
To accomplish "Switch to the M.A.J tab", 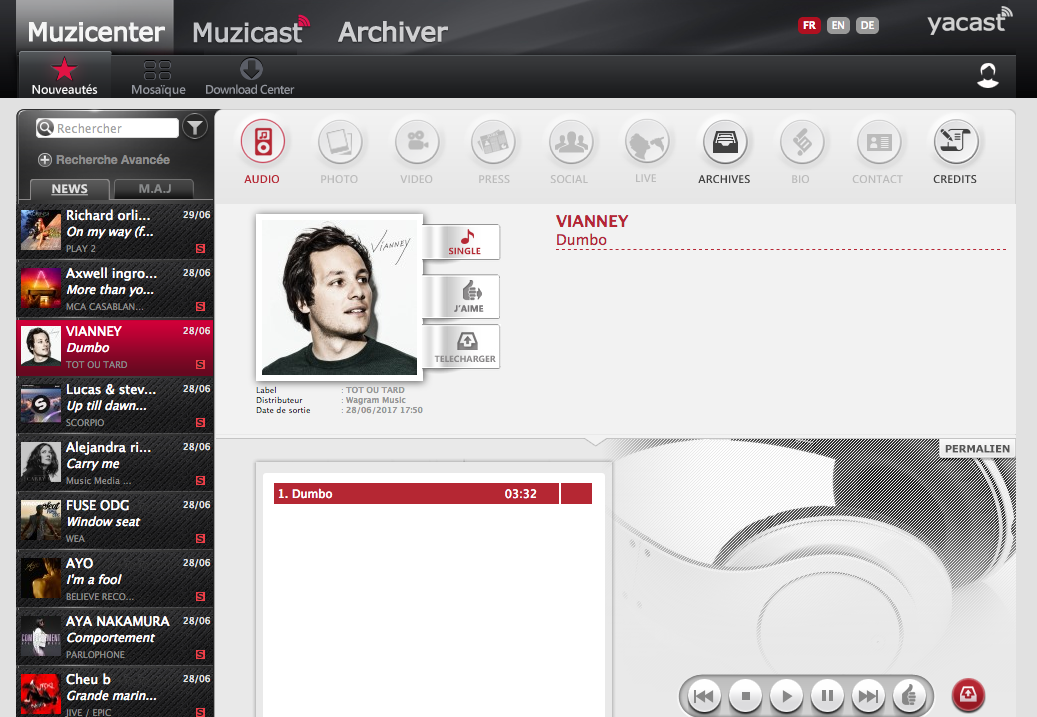I will coord(154,189).
